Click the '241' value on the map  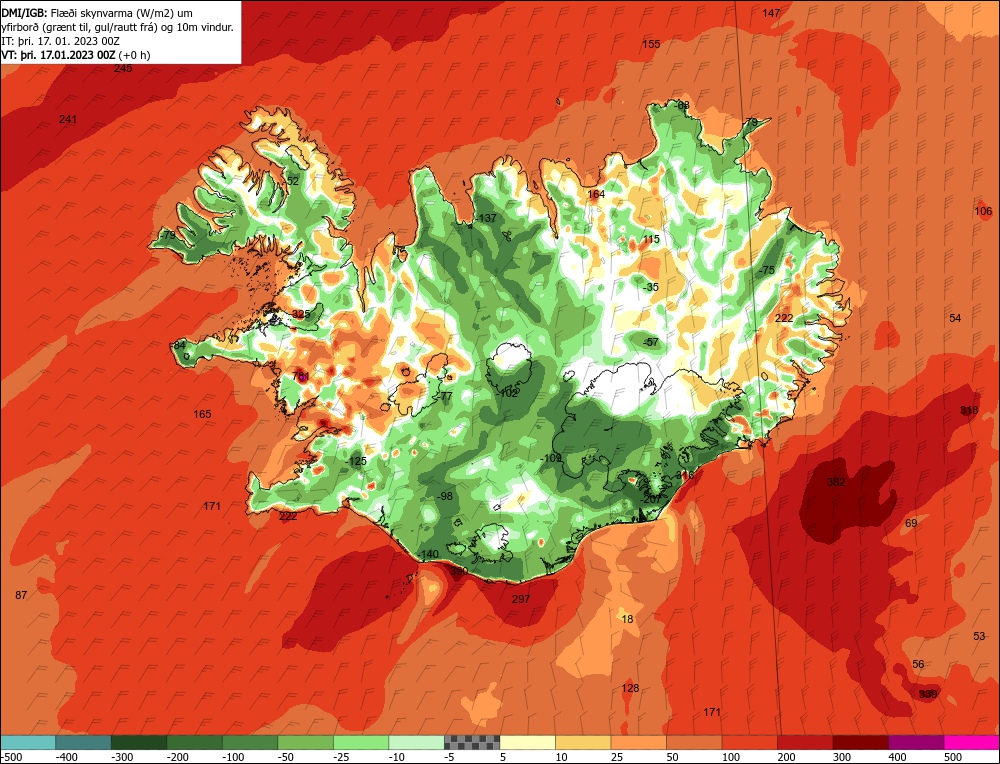tap(68, 119)
